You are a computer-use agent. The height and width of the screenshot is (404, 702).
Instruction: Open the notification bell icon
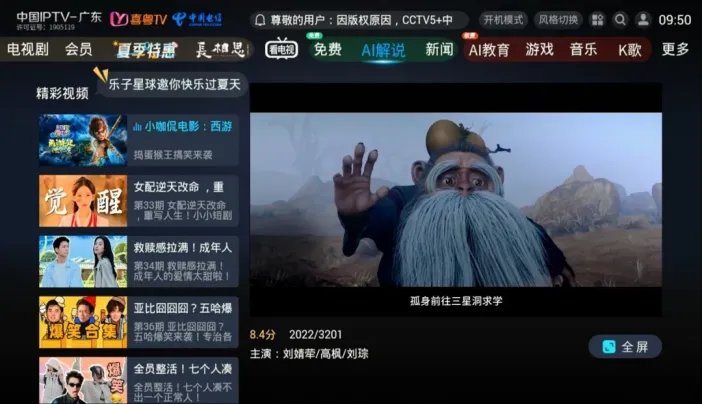(x=260, y=20)
